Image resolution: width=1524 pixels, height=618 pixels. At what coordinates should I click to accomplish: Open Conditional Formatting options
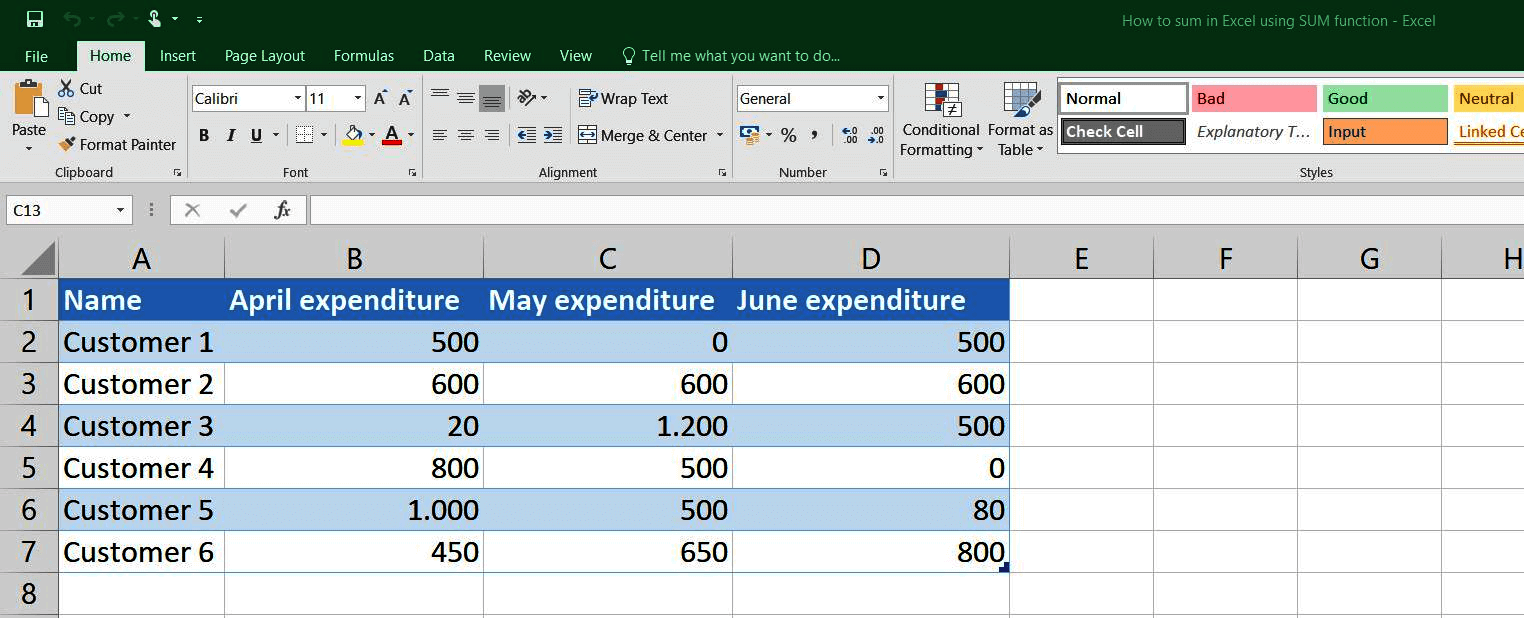pos(940,120)
